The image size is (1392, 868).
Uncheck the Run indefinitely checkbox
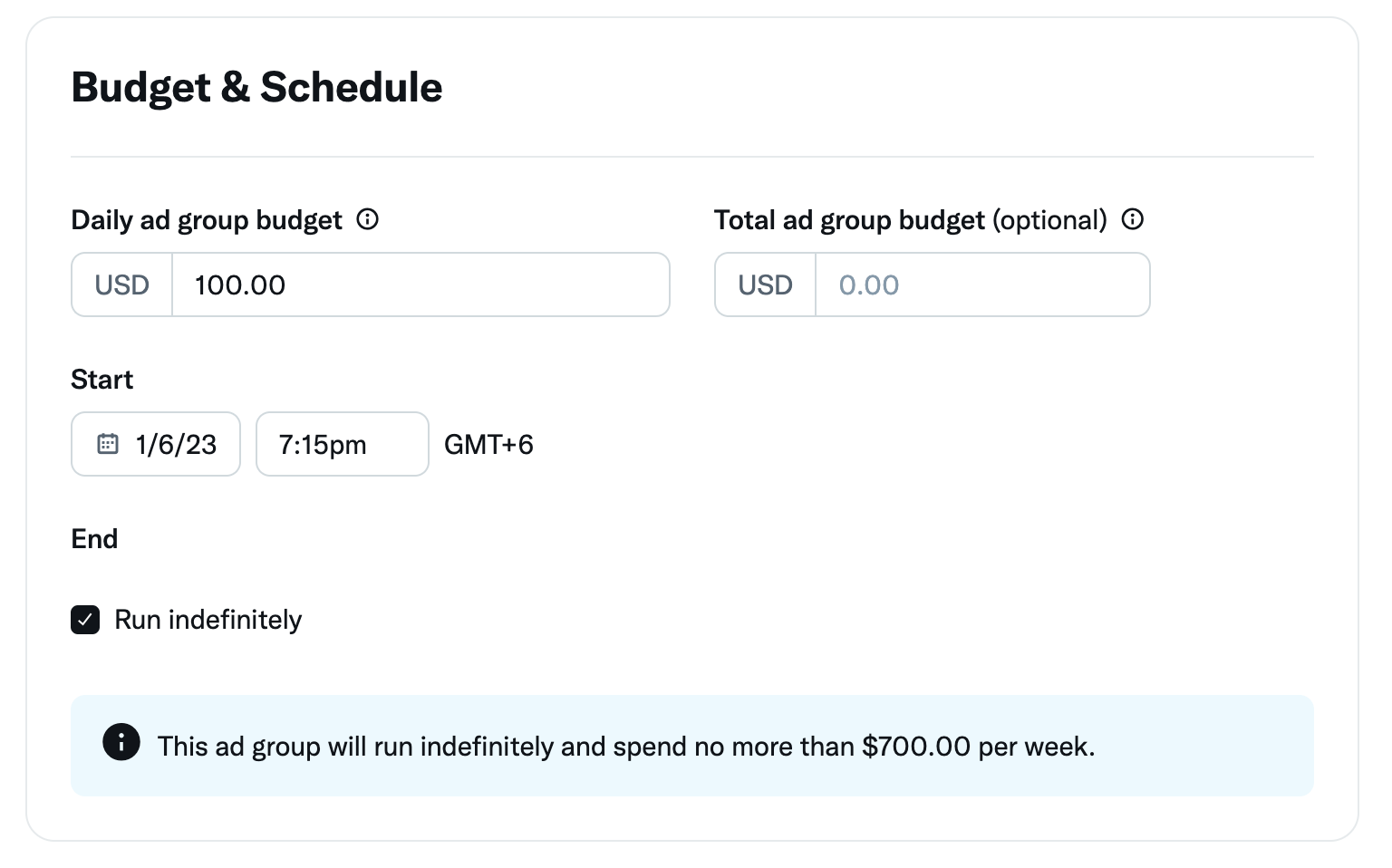85,620
